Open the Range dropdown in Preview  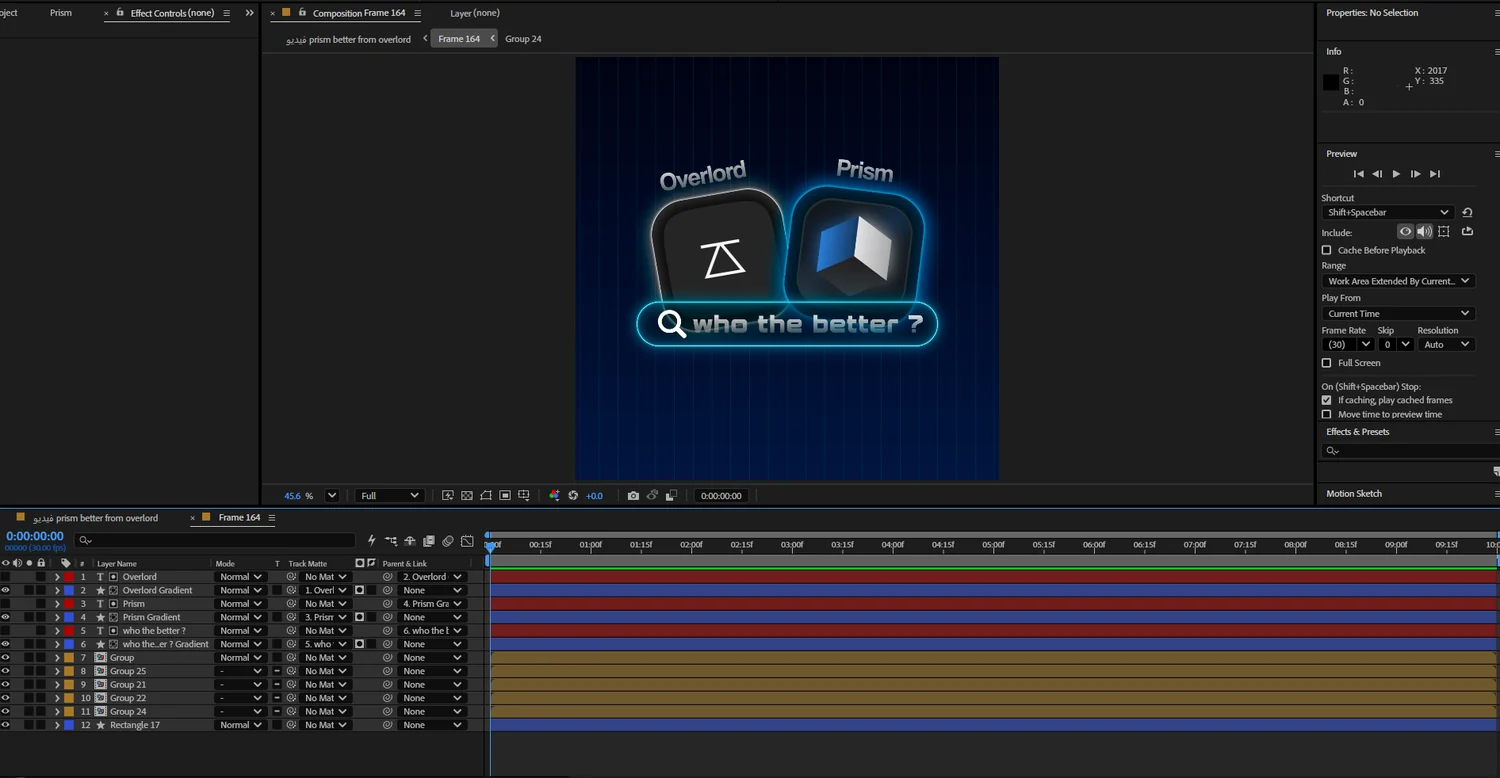1397,281
